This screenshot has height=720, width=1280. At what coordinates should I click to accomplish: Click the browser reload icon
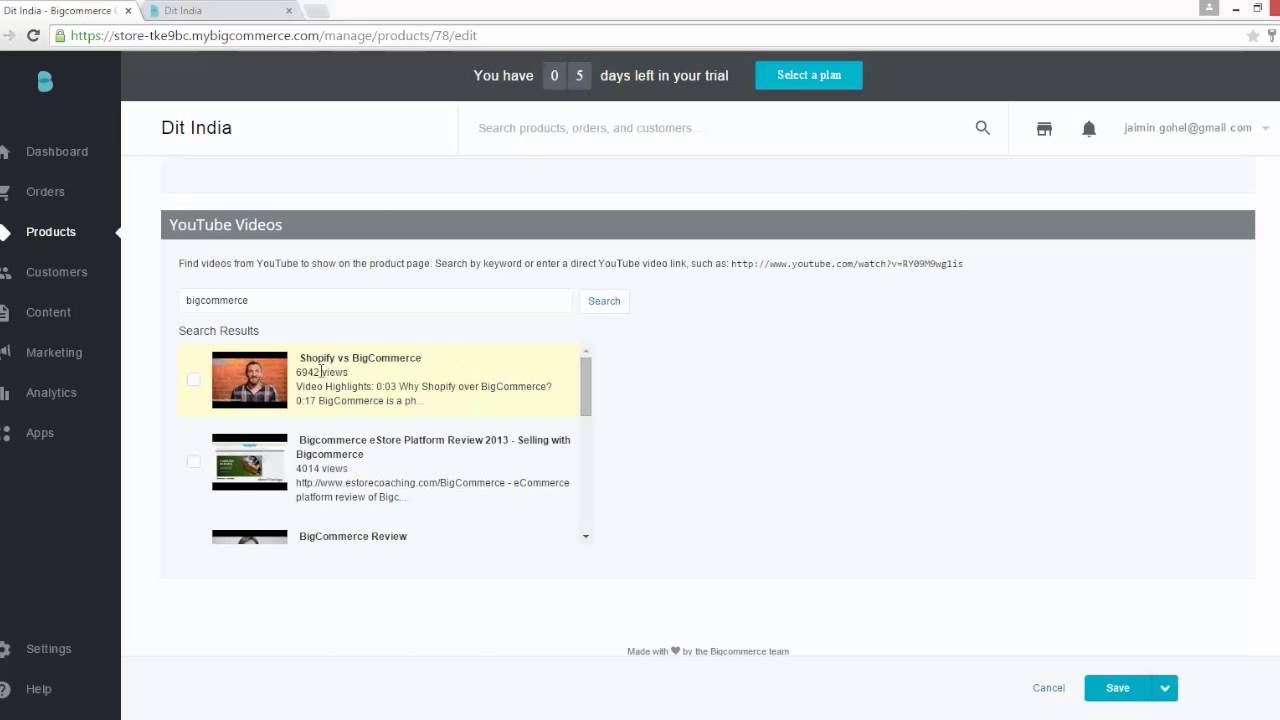coord(33,35)
